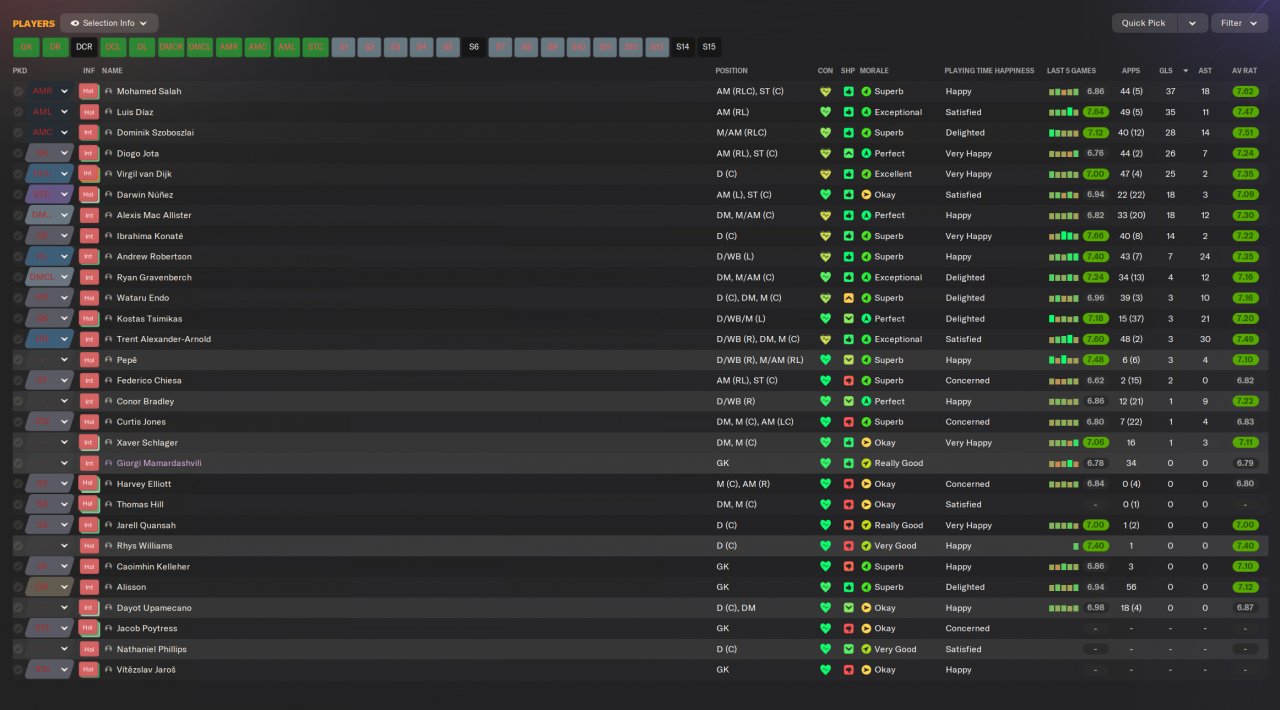The width and height of the screenshot is (1280, 710).
Task: Click the Int status icon for Giorgi Mamardashvili
Action: tap(89, 463)
